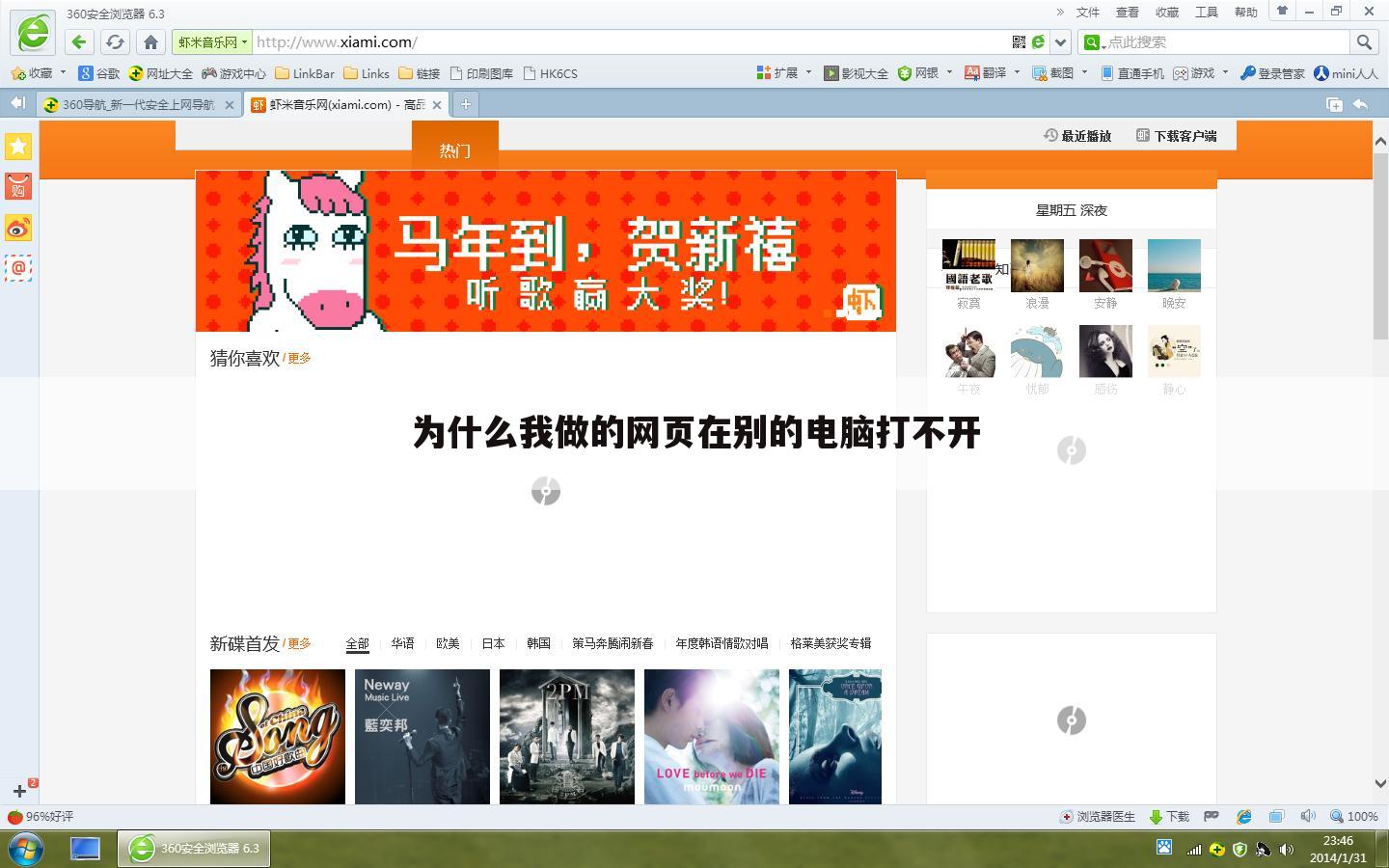
Task: Mute system volume in the tray
Action: coord(1286,850)
